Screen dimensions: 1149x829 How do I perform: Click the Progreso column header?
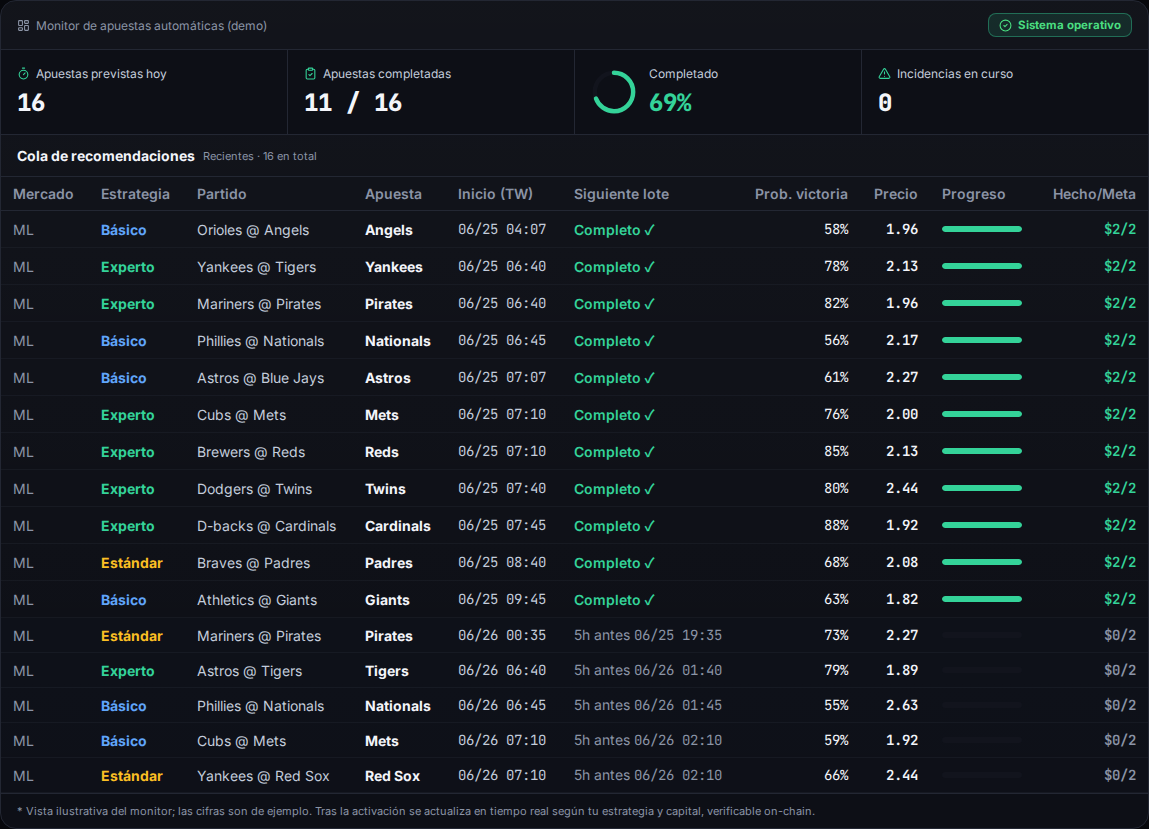tap(973, 194)
